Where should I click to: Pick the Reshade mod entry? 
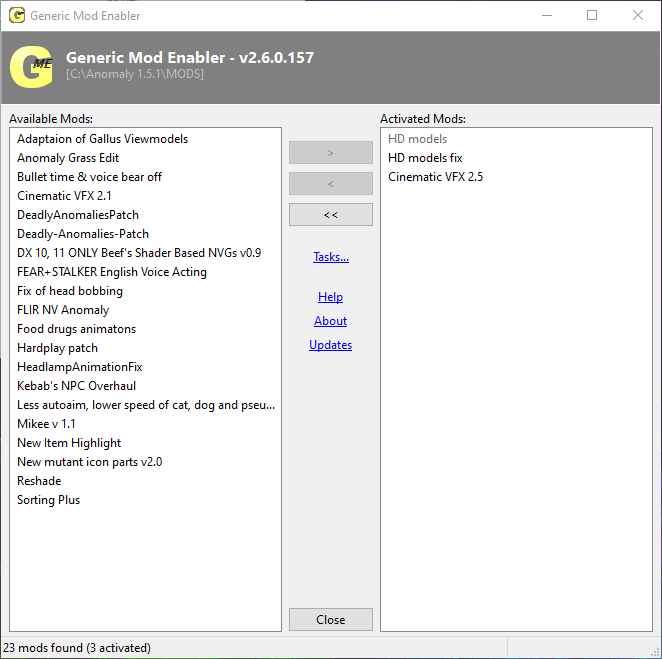pos(39,481)
